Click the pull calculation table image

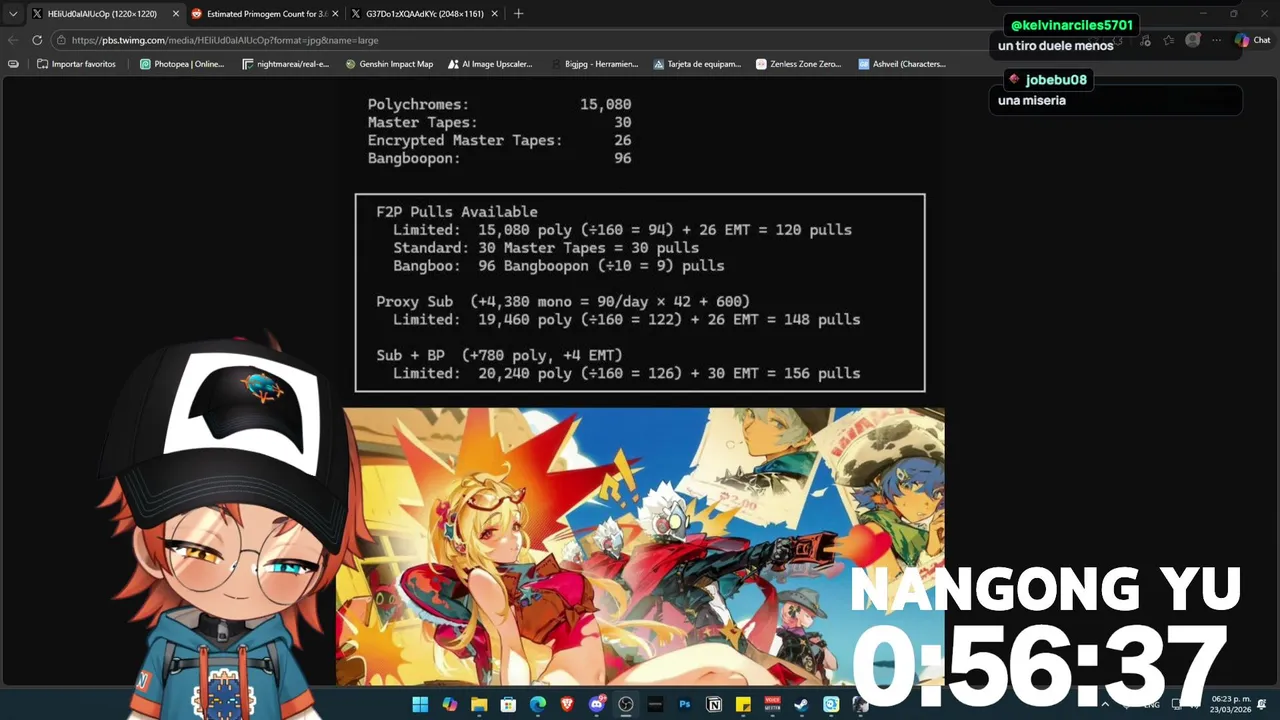(640, 292)
